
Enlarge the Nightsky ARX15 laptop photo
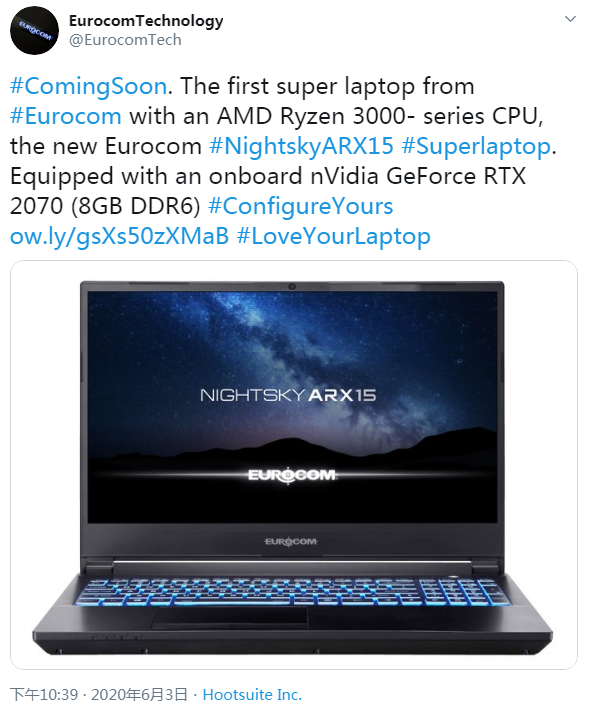294,465
